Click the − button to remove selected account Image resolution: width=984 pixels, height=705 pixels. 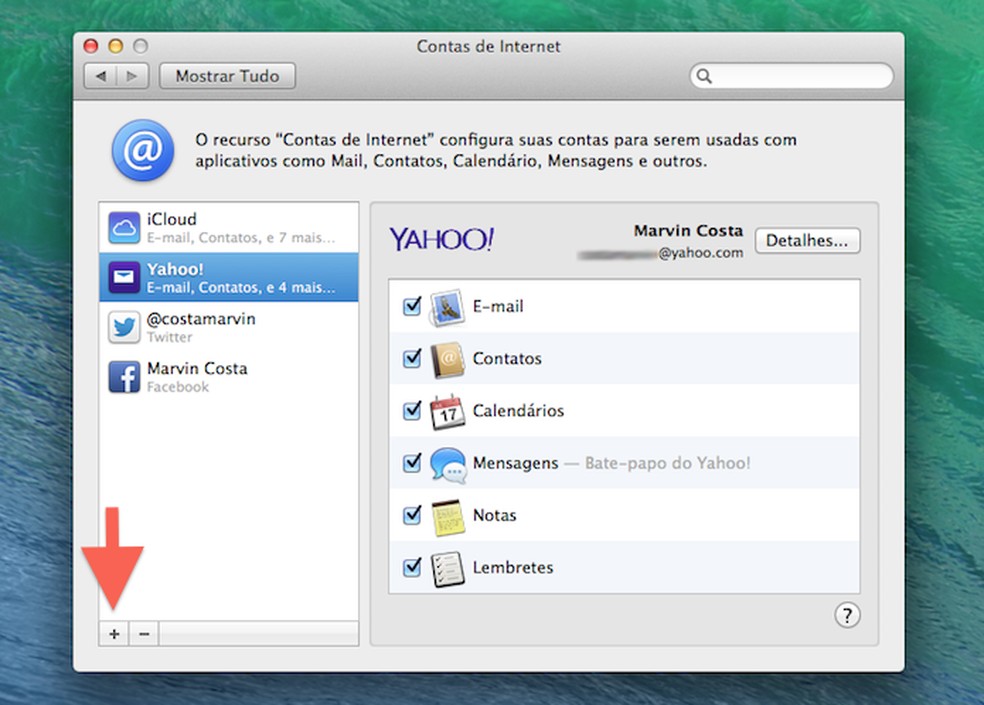pos(143,633)
